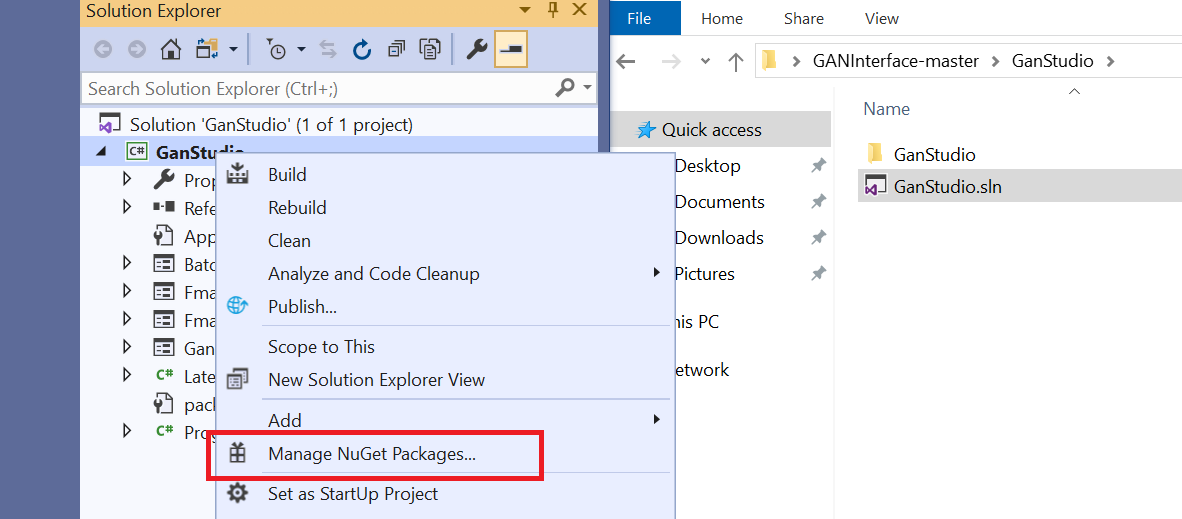Expand the Late... C# file arrow
This screenshot has height=519, width=1182.
127,375
